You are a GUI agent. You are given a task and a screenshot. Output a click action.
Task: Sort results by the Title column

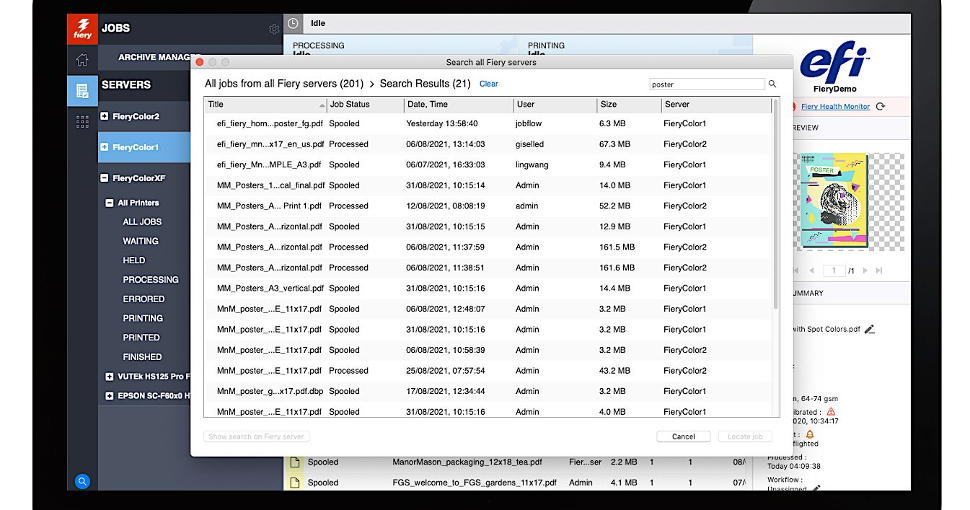pos(265,105)
